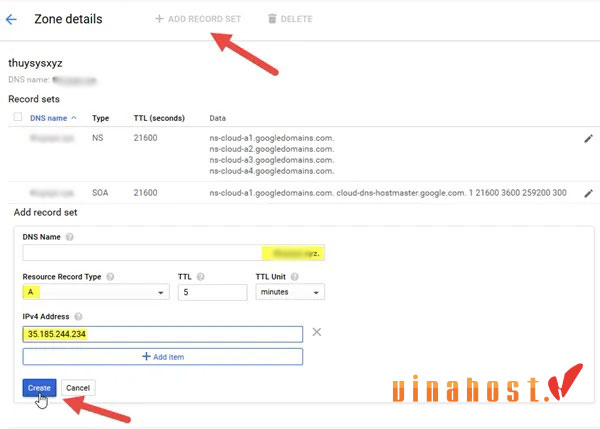Click help icon beside Resource Record Type

click(x=110, y=276)
